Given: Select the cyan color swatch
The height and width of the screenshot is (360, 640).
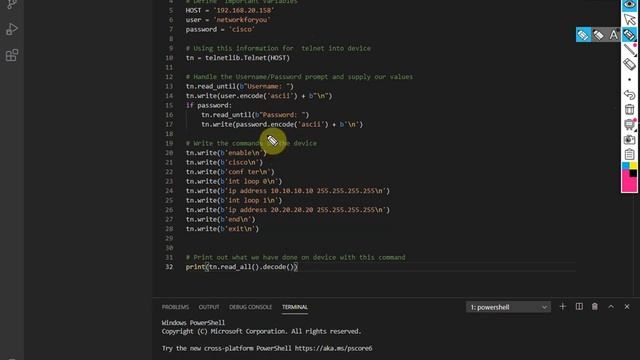Looking at the screenshot, I should pyautogui.click(x=625, y=166).
